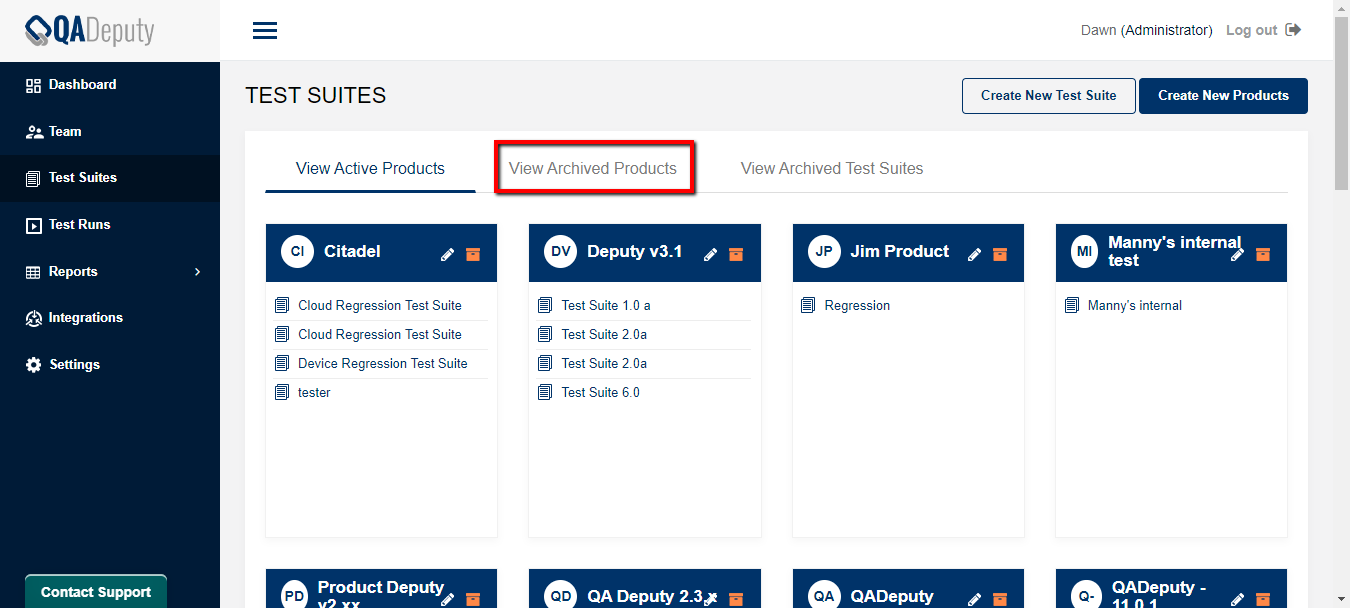Image resolution: width=1350 pixels, height=608 pixels.
Task: Archive the QADeputy - 11.0.1 product
Action: [1263, 599]
